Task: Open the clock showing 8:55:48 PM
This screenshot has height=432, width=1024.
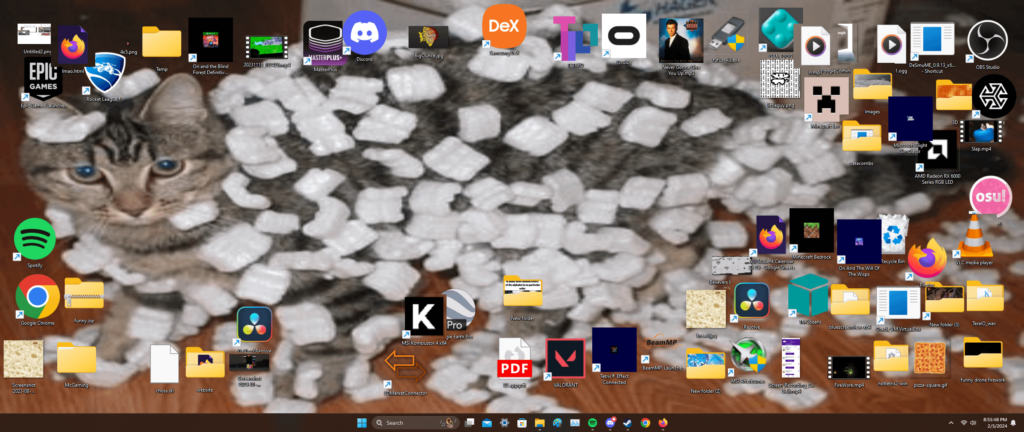Action: coord(993,423)
